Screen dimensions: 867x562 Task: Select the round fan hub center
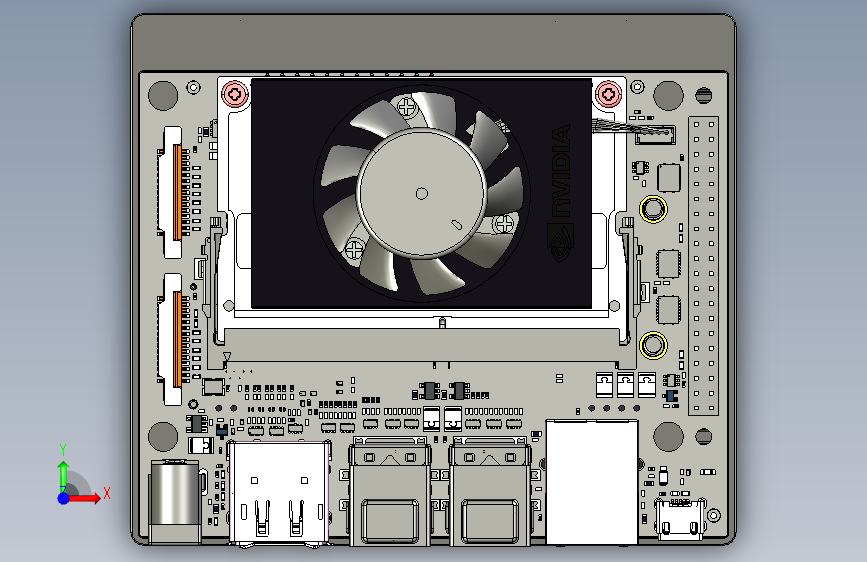(x=422, y=193)
